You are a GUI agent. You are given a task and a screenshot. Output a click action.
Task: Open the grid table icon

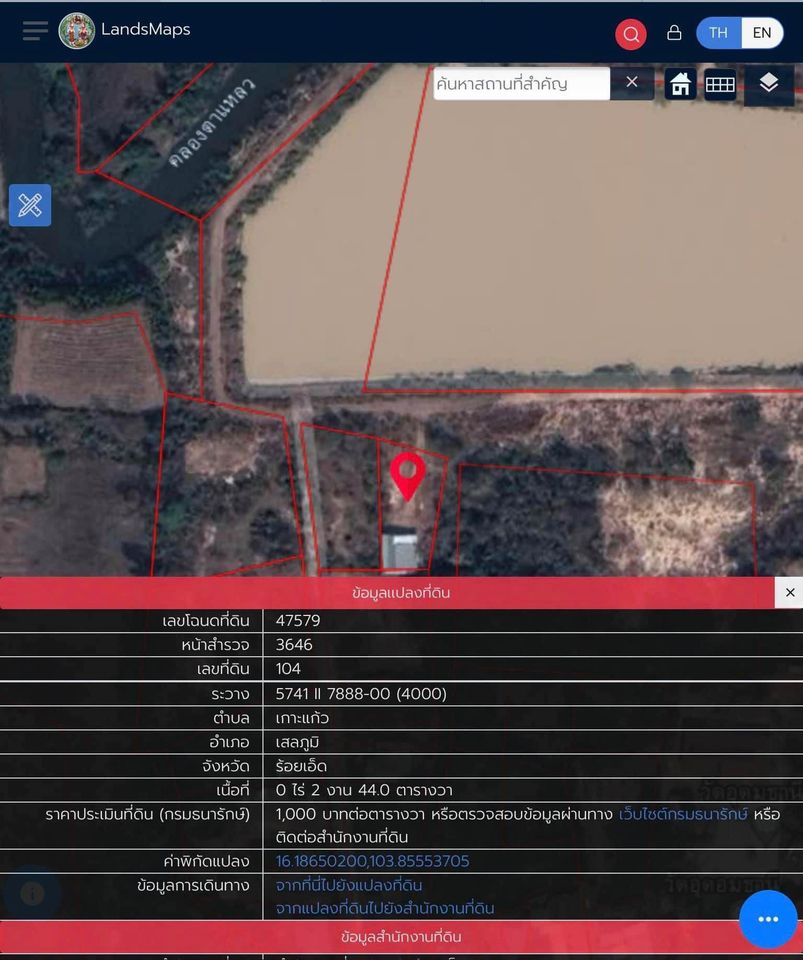720,84
